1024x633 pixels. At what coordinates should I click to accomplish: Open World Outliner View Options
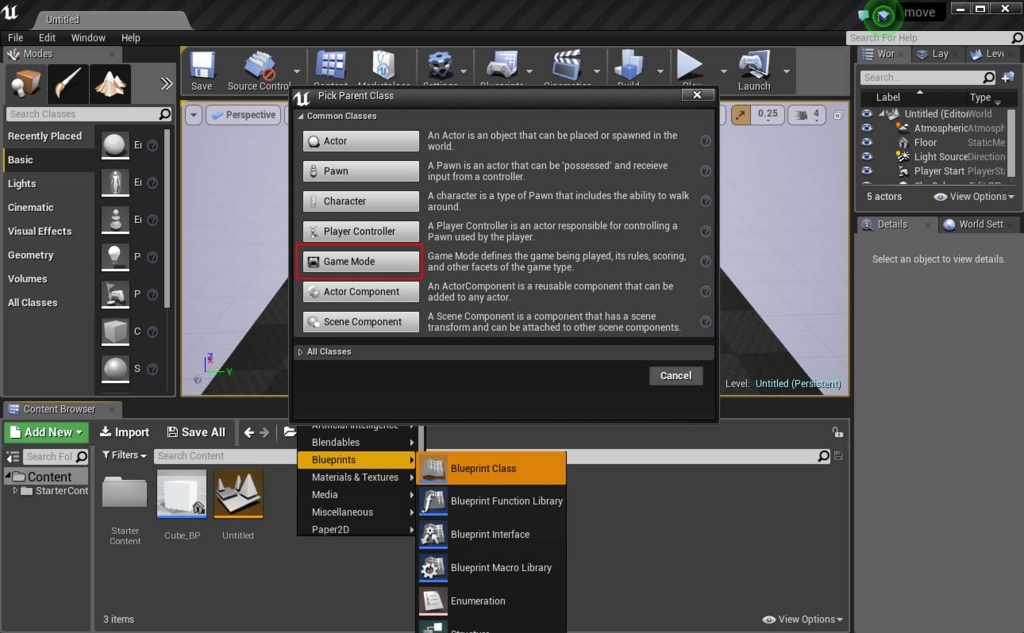[x=974, y=197]
